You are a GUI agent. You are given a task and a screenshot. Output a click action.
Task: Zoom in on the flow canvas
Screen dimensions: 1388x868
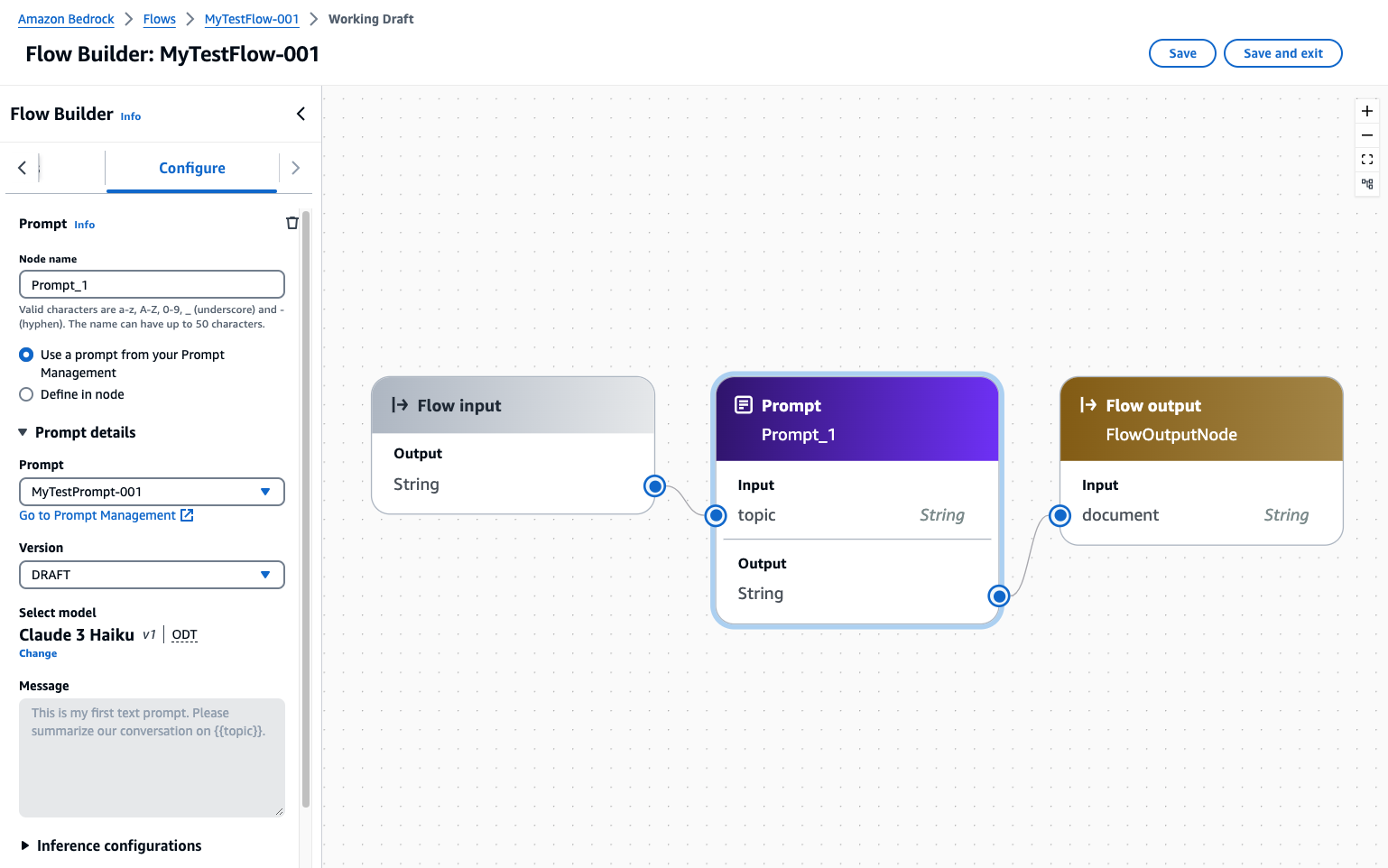point(1367,111)
